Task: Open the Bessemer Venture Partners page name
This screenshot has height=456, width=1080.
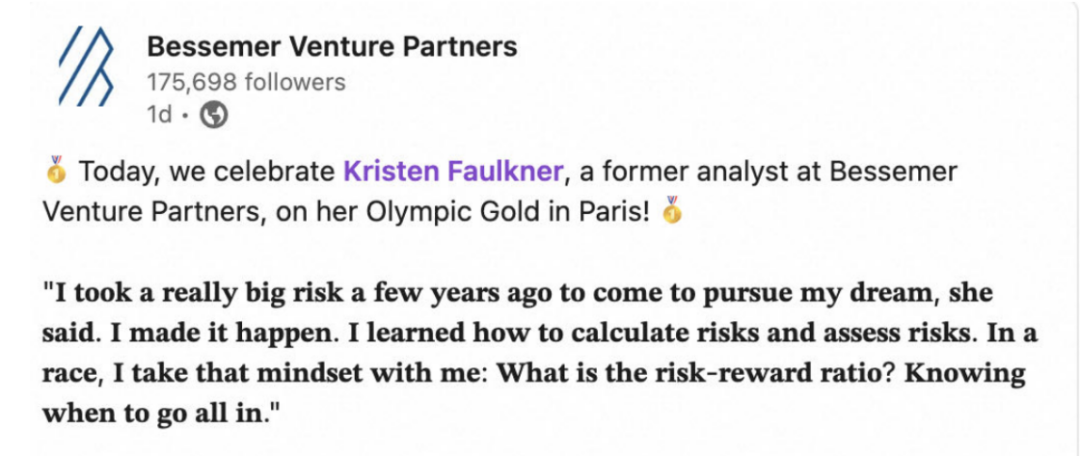Action: click(x=332, y=48)
